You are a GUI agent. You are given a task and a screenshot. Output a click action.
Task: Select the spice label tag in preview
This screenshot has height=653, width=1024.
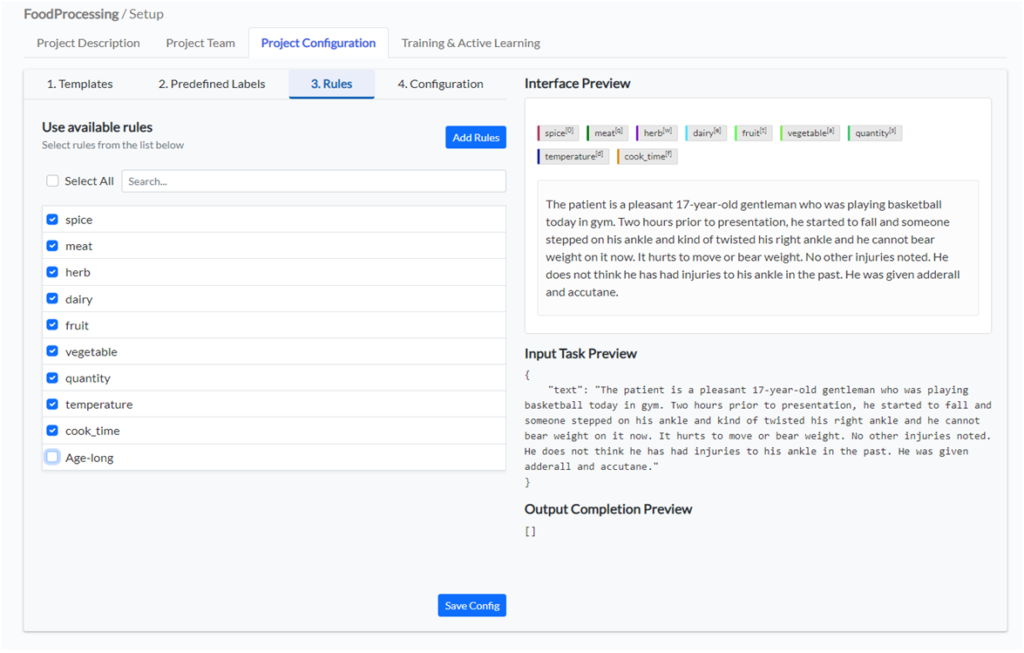tap(557, 133)
